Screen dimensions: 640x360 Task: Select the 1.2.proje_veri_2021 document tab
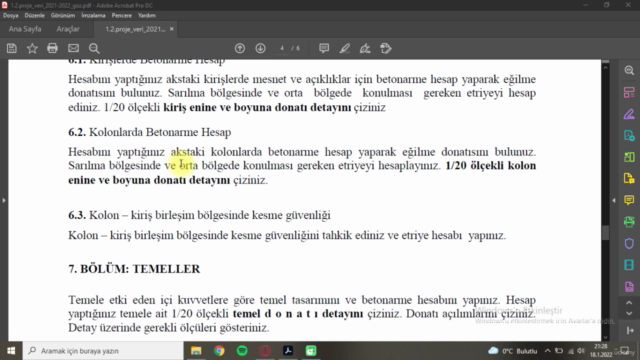pos(135,29)
